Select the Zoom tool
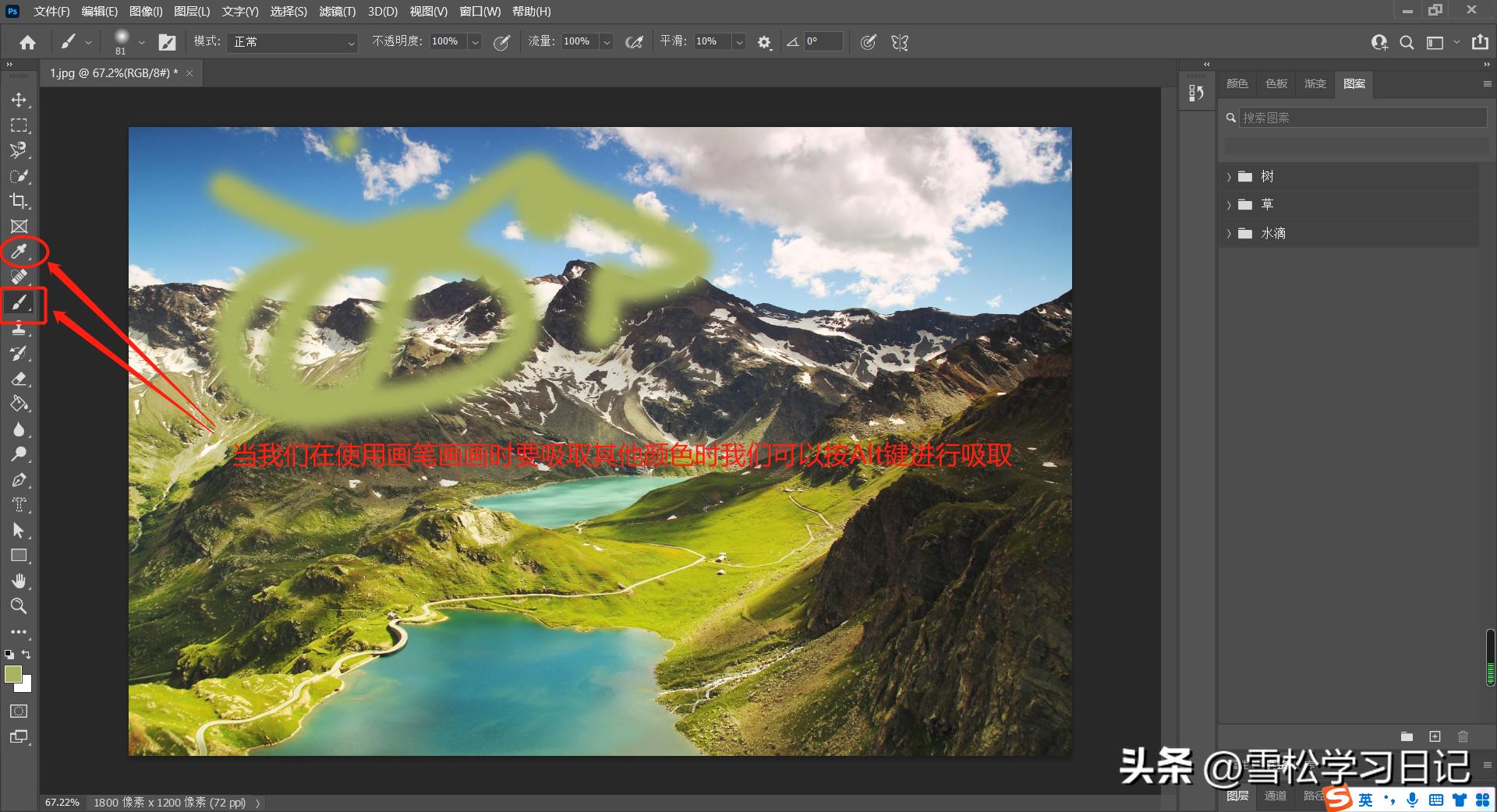This screenshot has height=812, width=1497. pos(19,605)
